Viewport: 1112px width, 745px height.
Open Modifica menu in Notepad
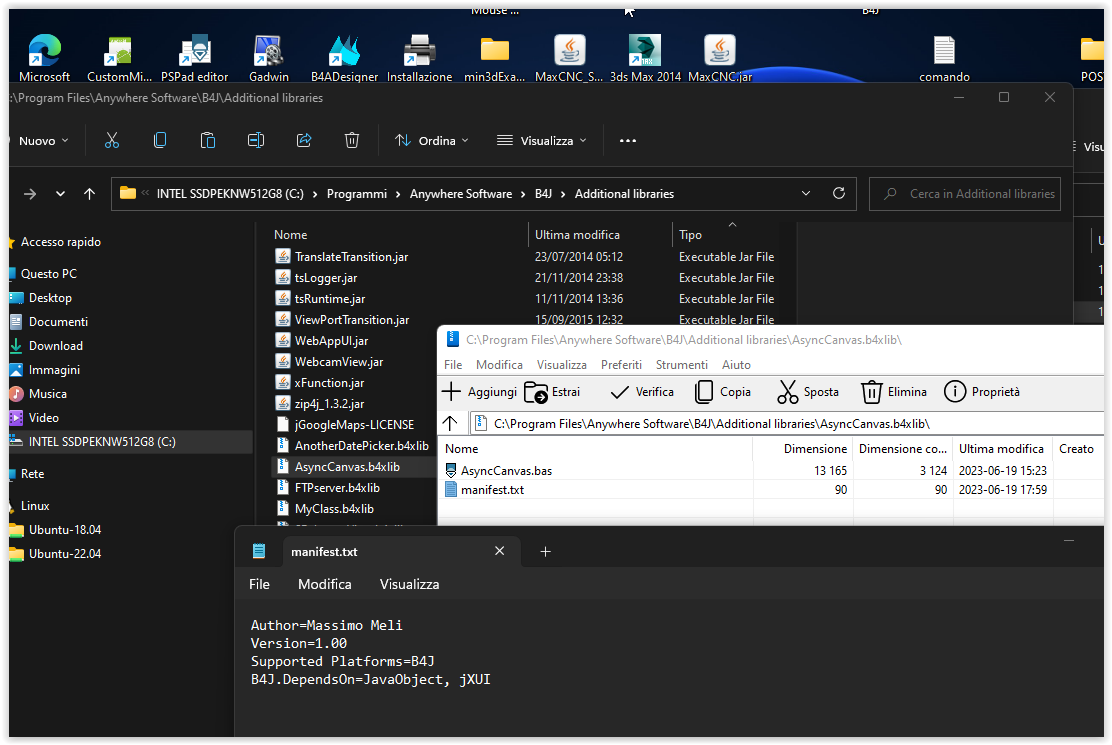[324, 584]
